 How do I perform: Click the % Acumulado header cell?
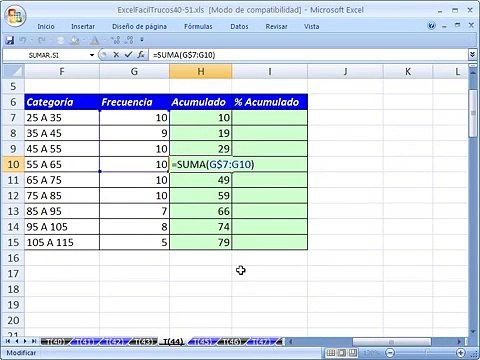[270, 102]
